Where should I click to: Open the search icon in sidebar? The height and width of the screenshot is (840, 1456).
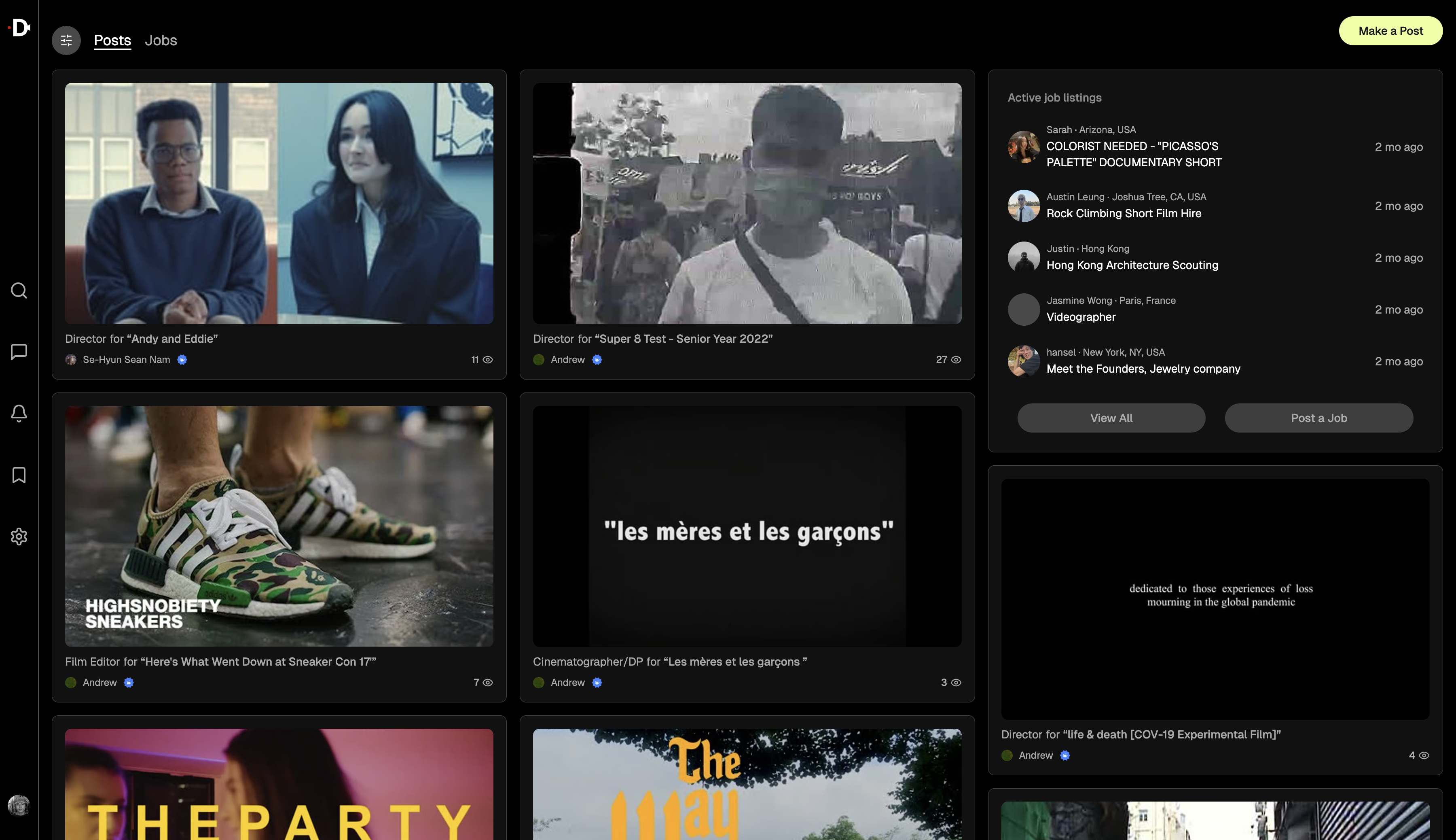[19, 290]
